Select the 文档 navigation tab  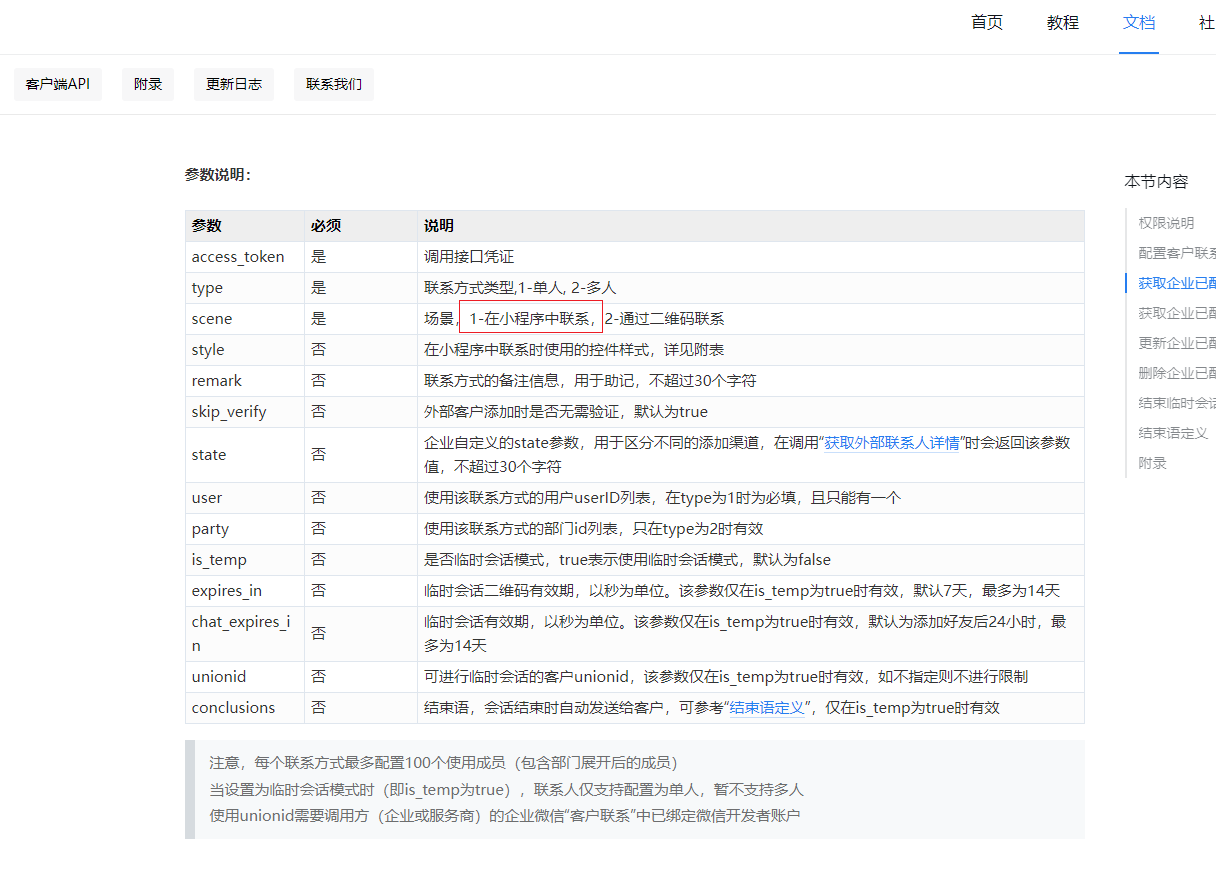(x=1139, y=22)
